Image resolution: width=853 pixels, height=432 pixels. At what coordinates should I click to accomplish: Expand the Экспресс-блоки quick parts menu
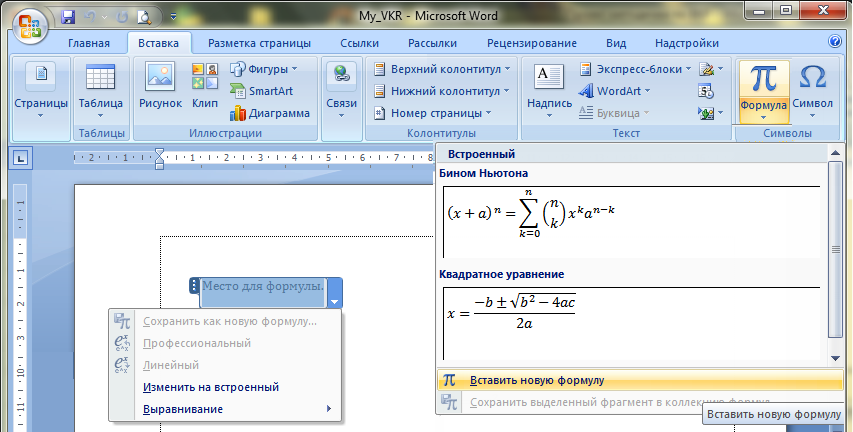(688, 69)
